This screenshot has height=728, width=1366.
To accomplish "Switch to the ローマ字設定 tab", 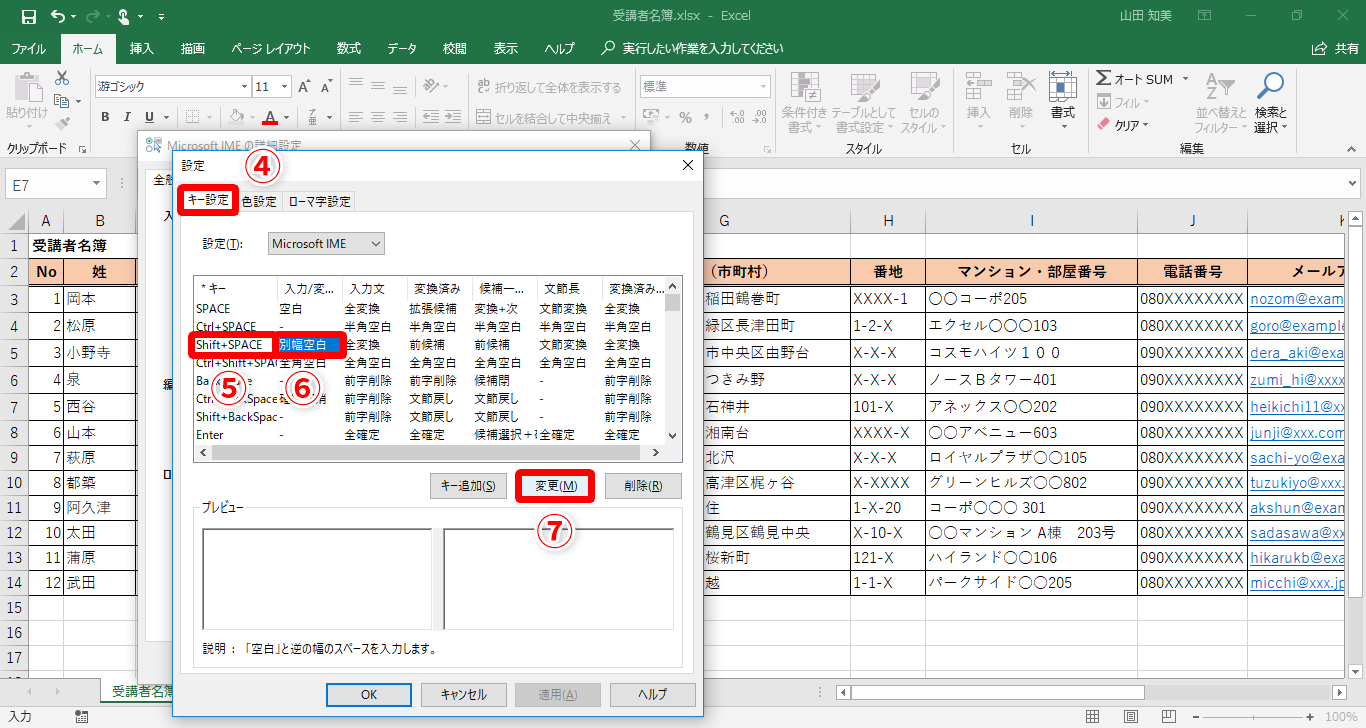I will (319, 201).
